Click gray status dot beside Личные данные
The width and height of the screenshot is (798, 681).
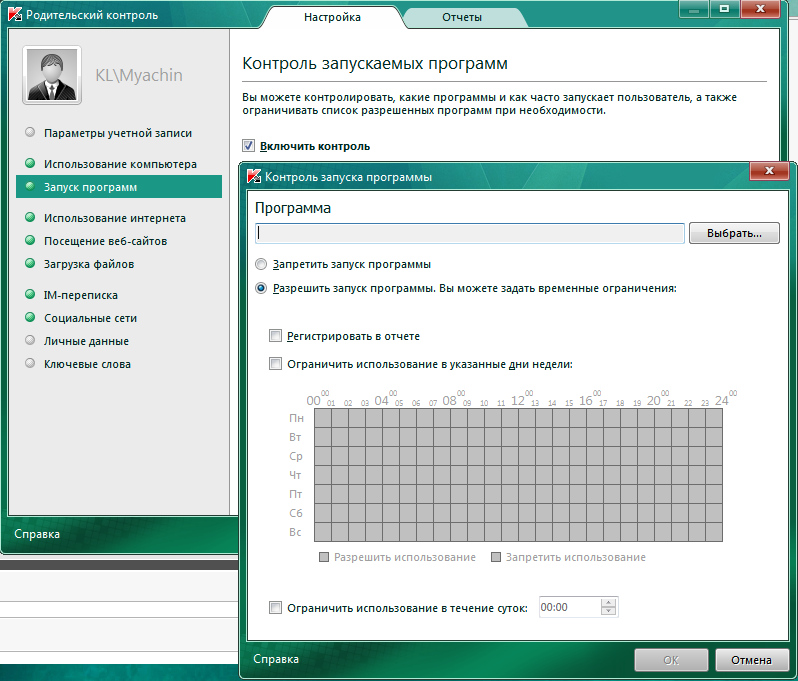click(x=30, y=340)
